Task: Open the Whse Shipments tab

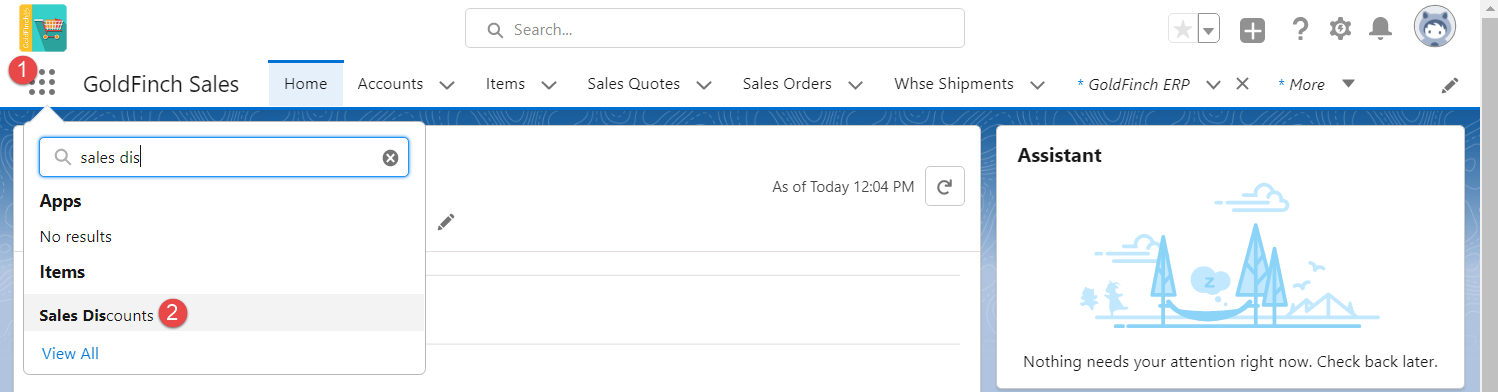Action: pos(954,84)
